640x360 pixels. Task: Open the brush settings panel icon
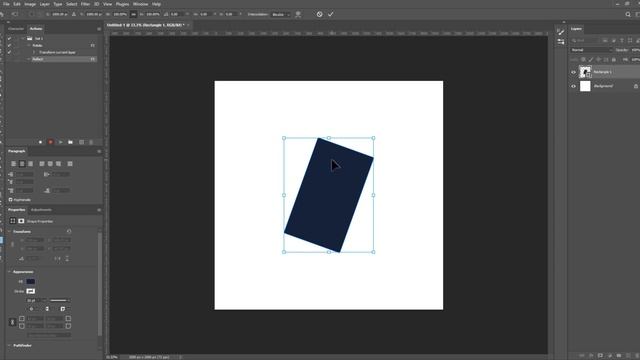(x=561, y=32)
